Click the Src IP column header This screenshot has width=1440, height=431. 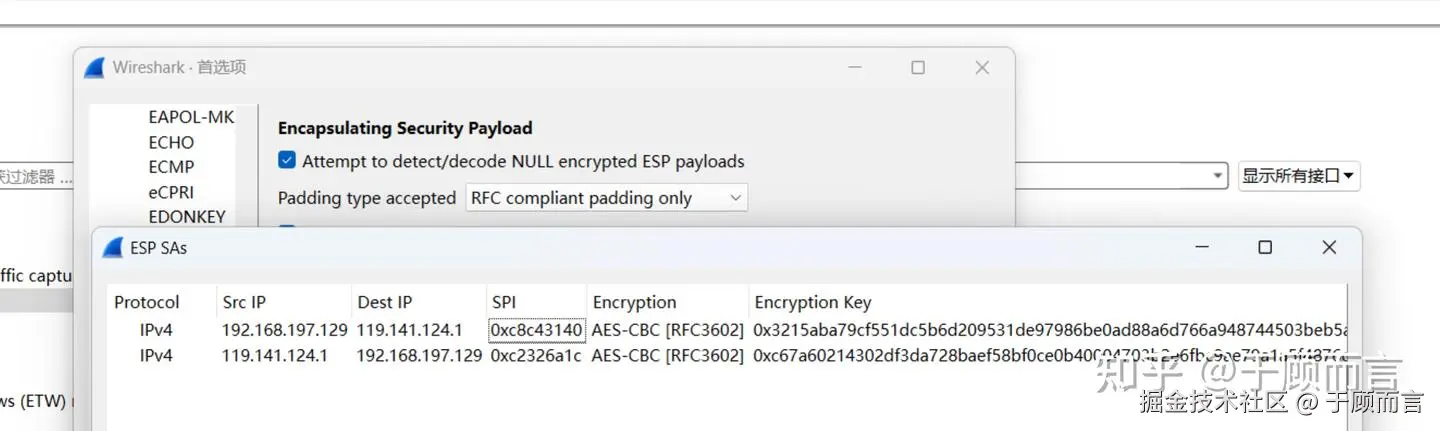point(244,302)
